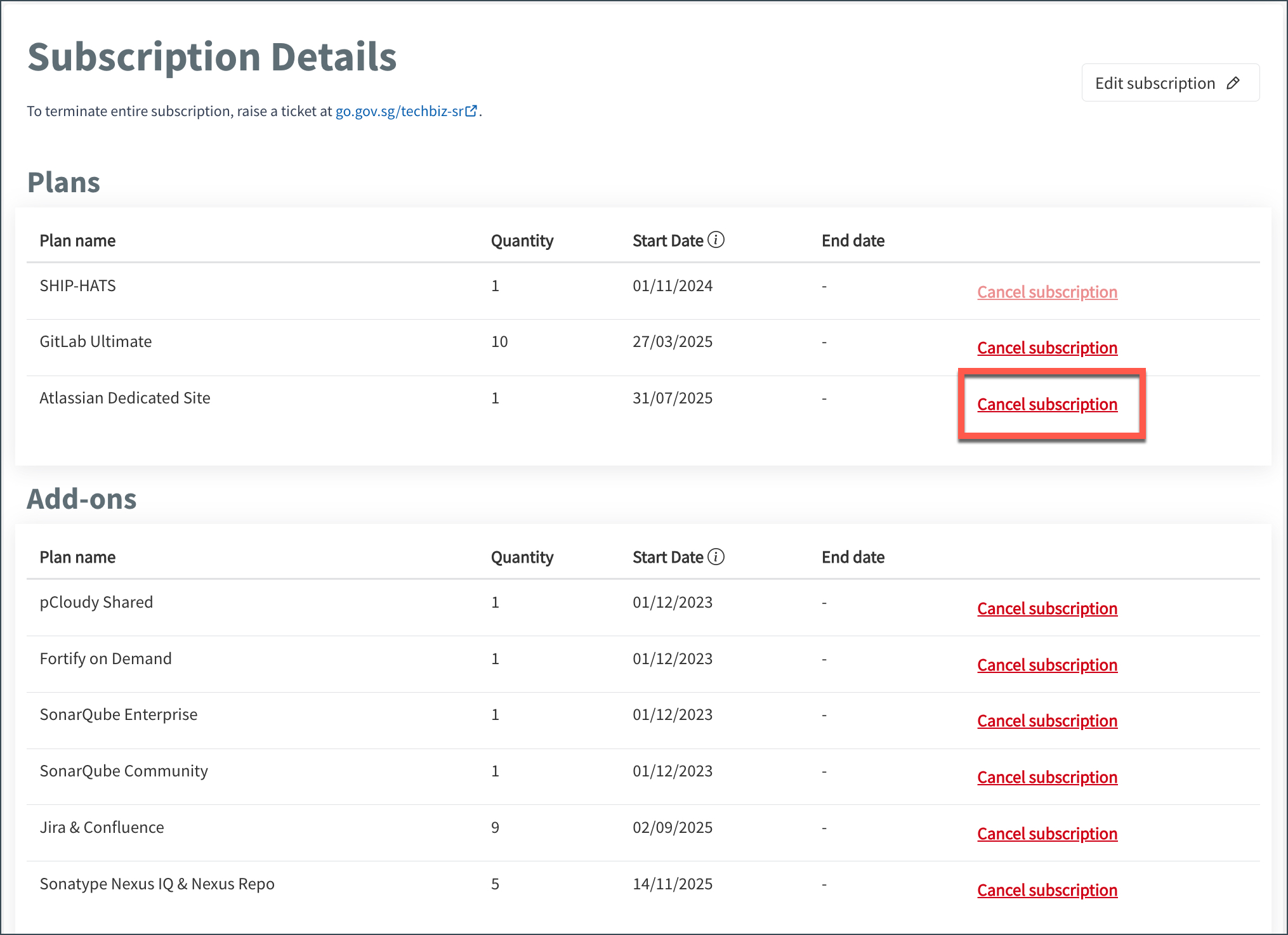Click the Add-ons table End date header

[x=853, y=557]
